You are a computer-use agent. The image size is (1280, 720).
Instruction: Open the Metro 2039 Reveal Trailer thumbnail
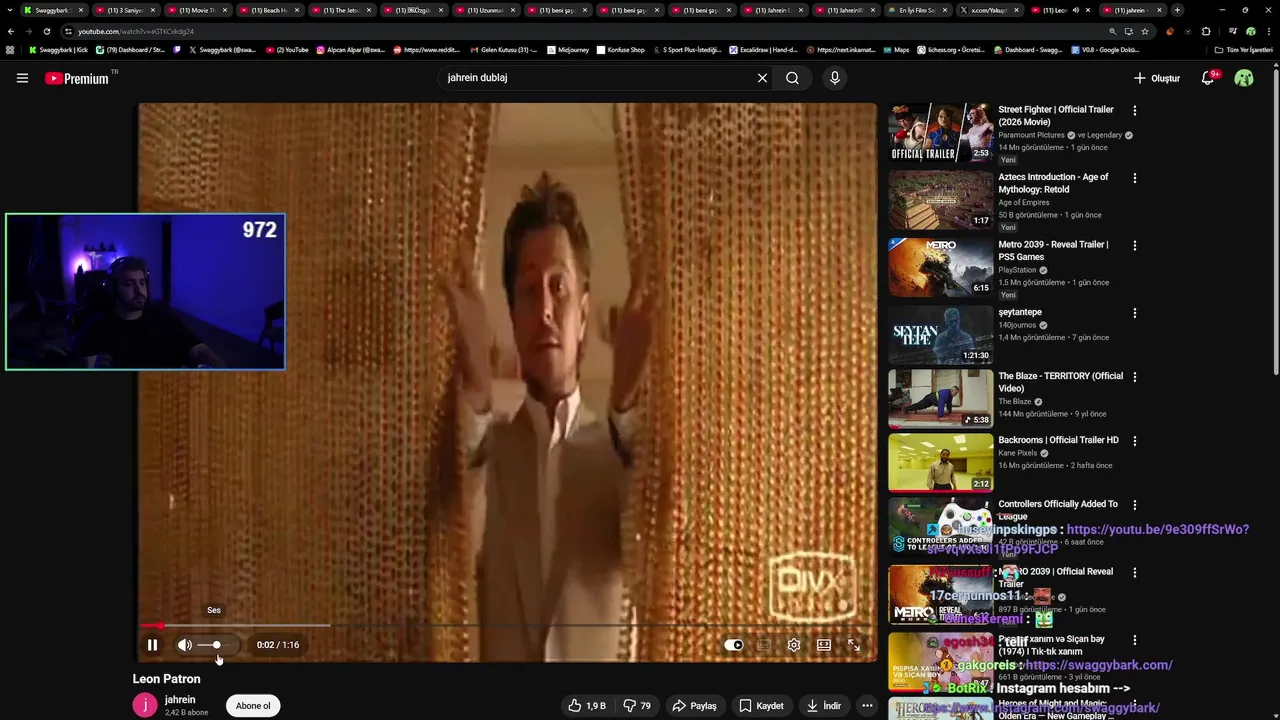click(x=941, y=266)
